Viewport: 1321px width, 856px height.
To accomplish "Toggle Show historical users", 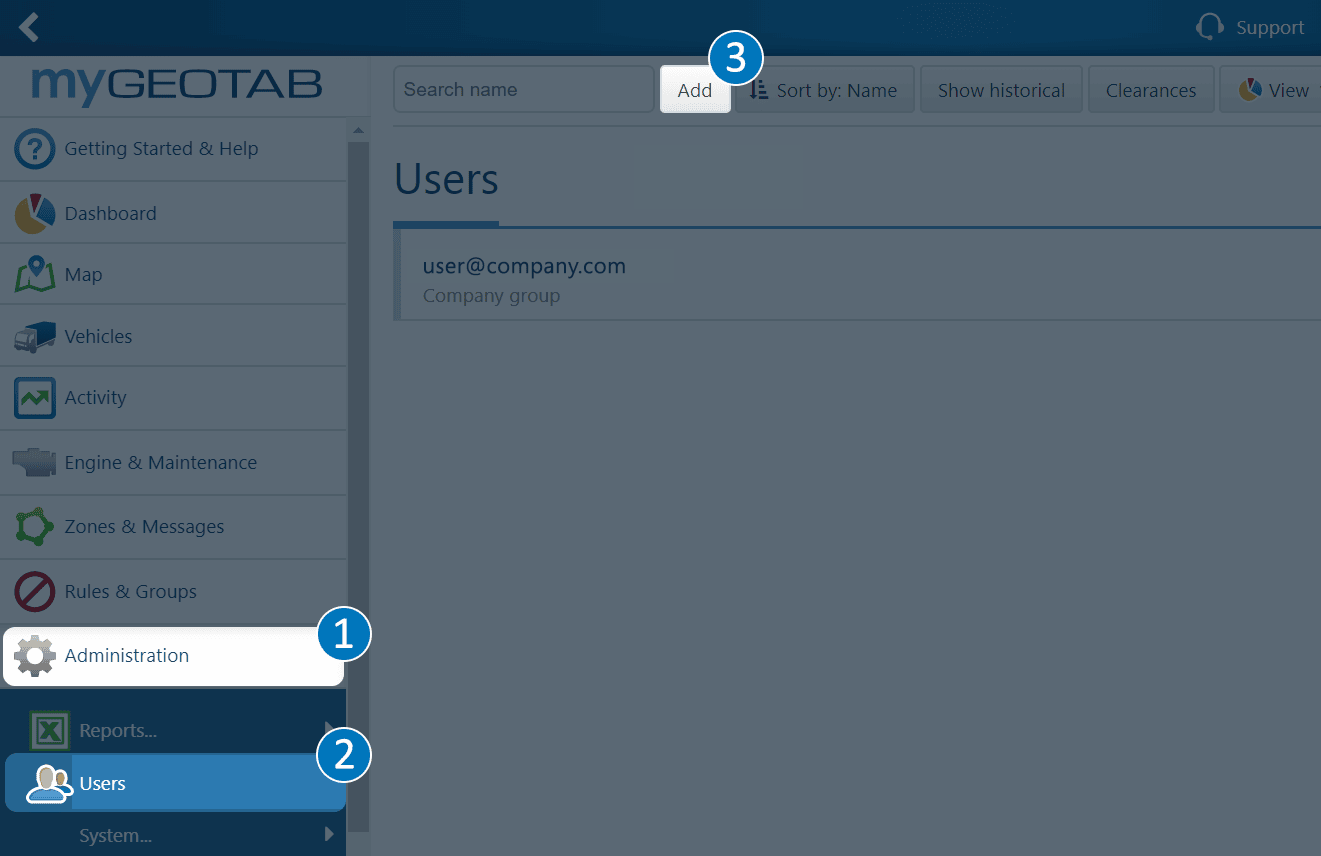I will tap(1000, 90).
